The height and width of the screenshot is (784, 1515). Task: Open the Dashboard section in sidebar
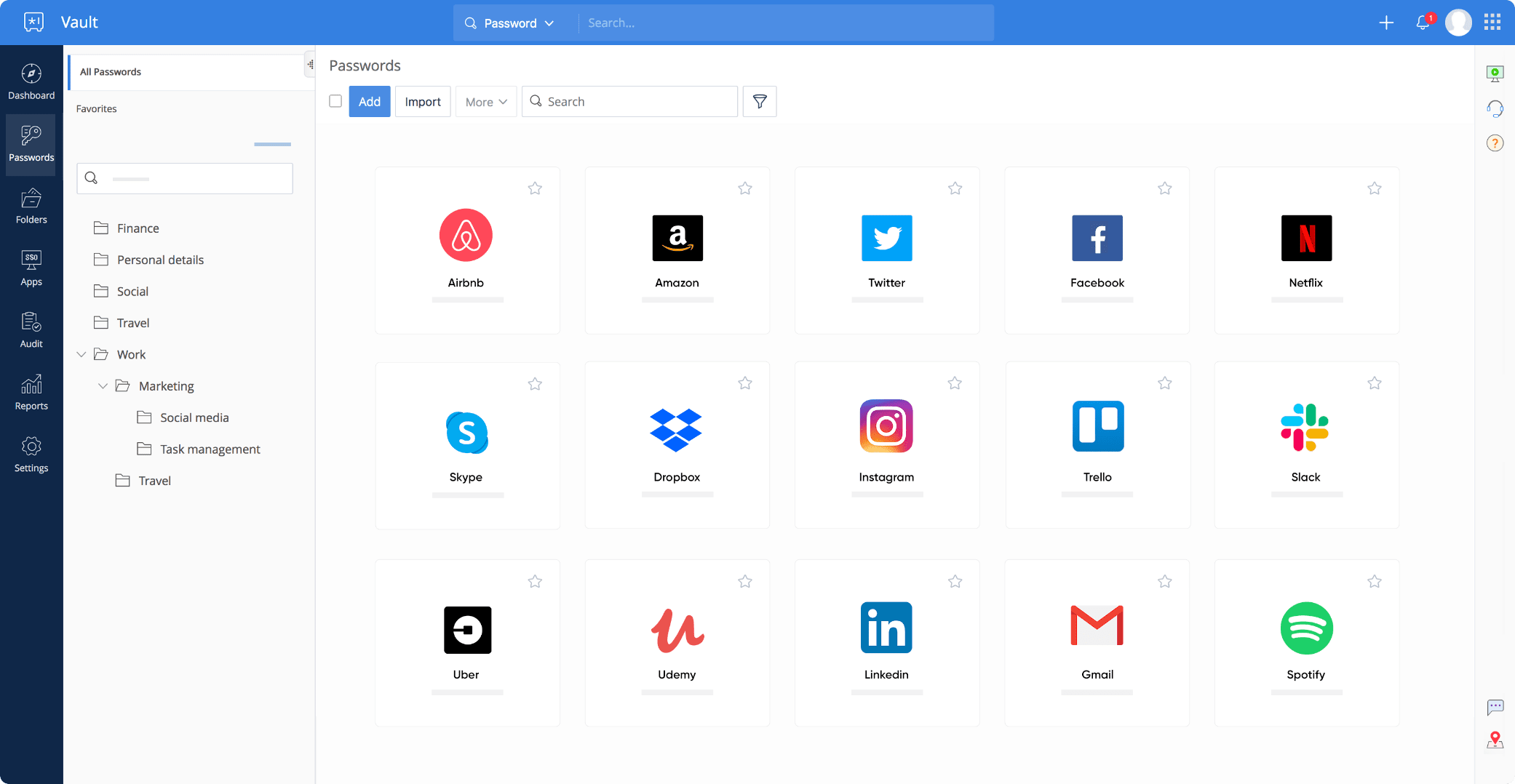tap(31, 81)
